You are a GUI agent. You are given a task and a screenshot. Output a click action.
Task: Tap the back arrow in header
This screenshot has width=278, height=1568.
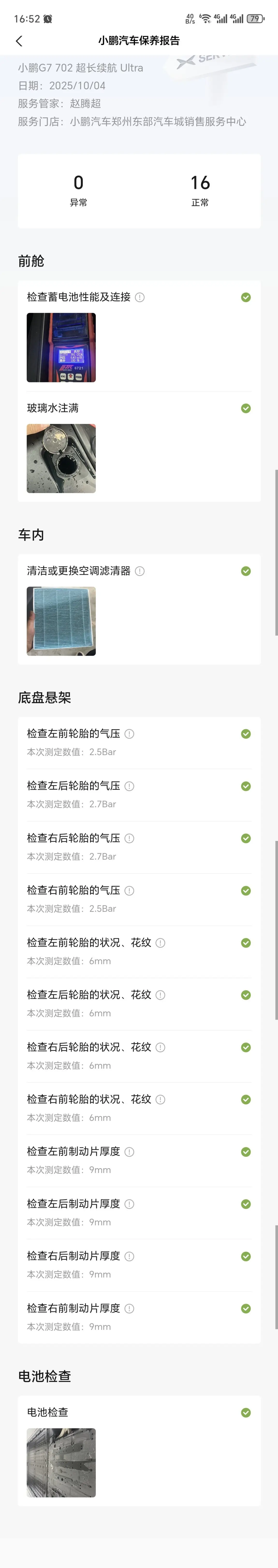pos(19,41)
